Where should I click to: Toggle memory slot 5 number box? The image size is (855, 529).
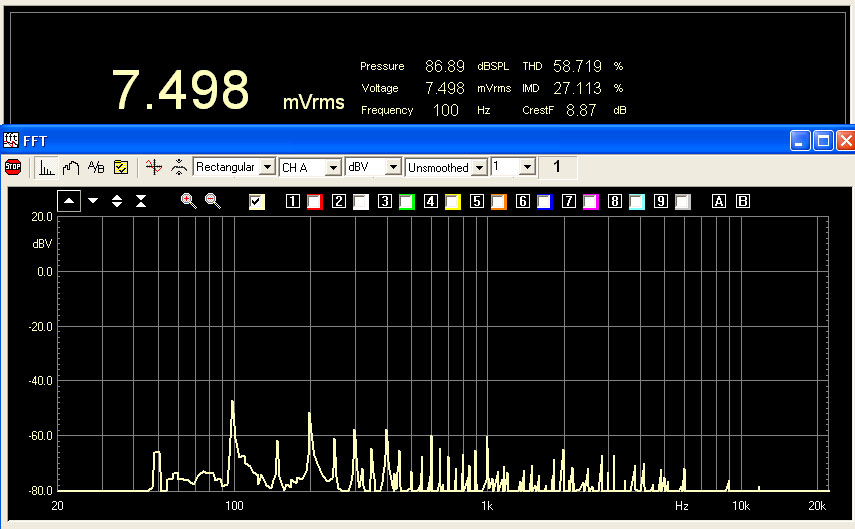tap(477, 202)
